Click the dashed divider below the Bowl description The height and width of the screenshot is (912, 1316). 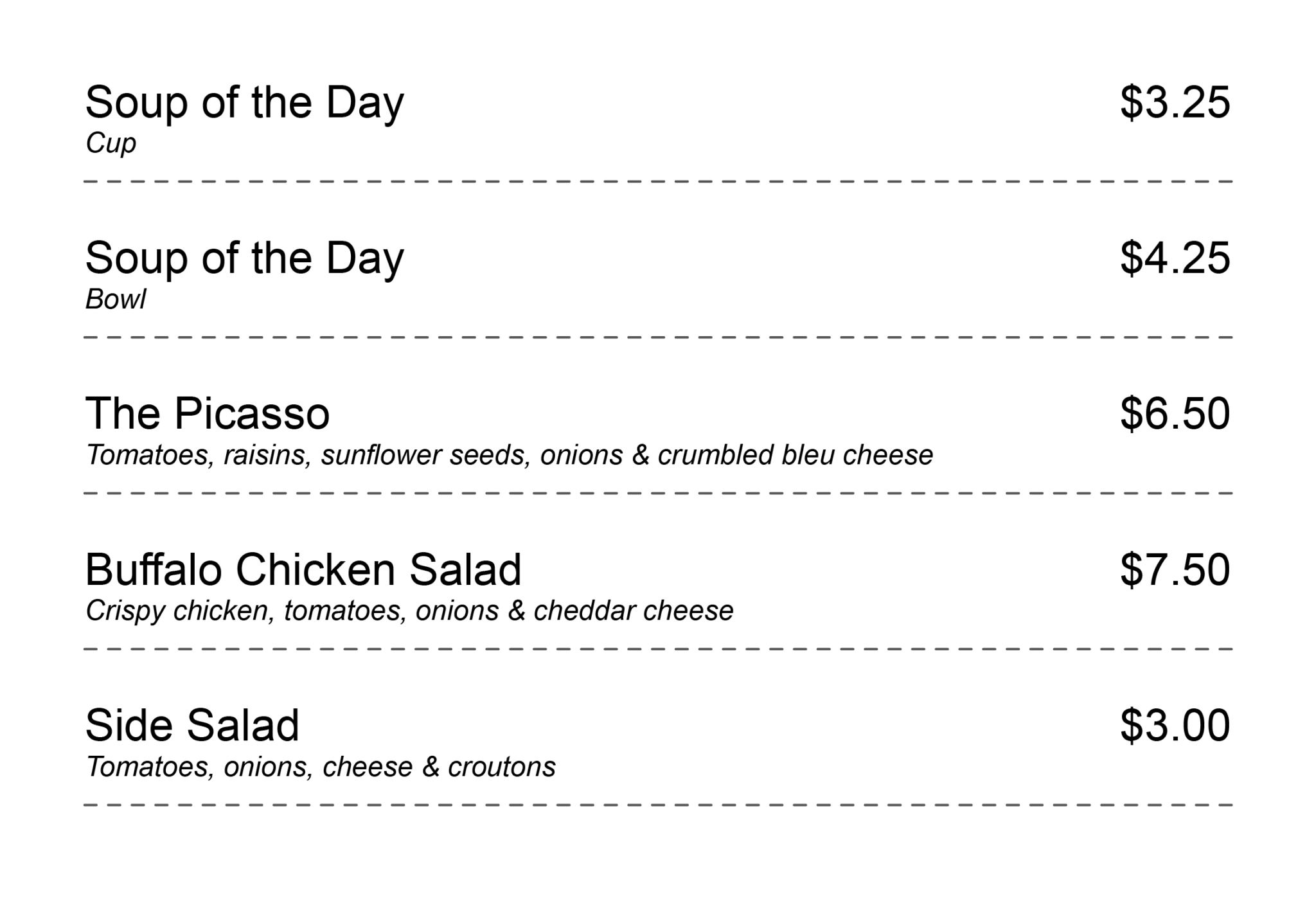pyautogui.click(x=658, y=337)
